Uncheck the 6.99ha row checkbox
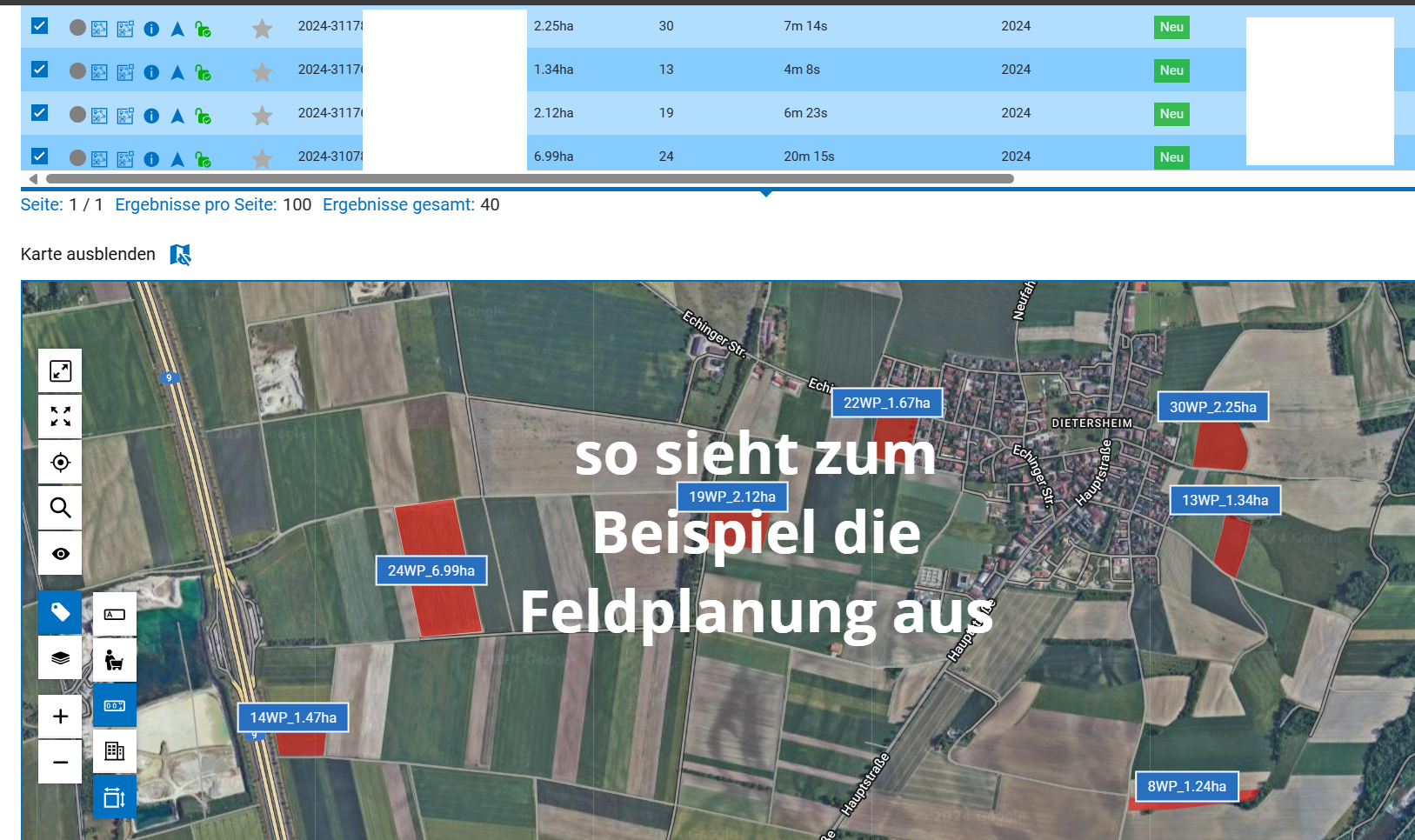The height and width of the screenshot is (840, 1415). (x=39, y=156)
